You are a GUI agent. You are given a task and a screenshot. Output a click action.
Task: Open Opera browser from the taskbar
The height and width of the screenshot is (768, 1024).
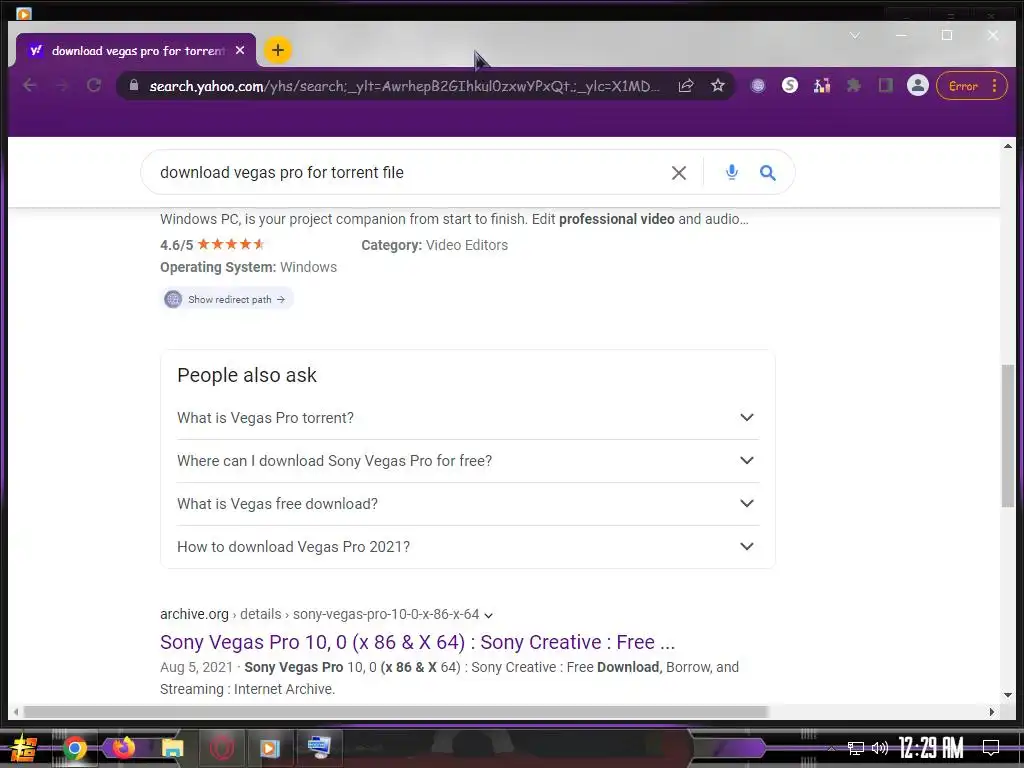[x=222, y=748]
